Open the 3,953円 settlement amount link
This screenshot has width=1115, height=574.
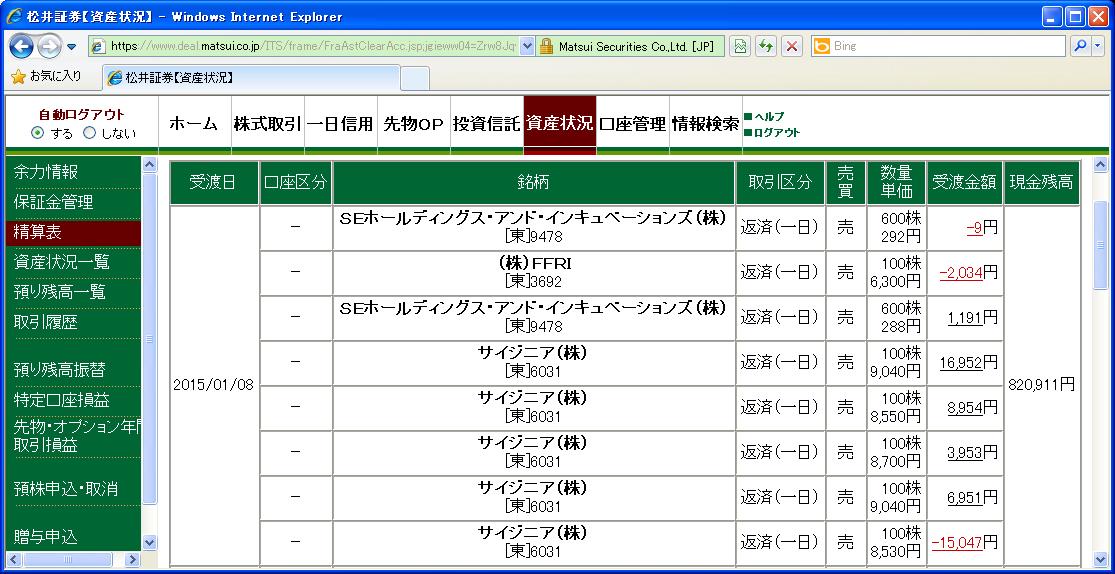click(x=965, y=452)
